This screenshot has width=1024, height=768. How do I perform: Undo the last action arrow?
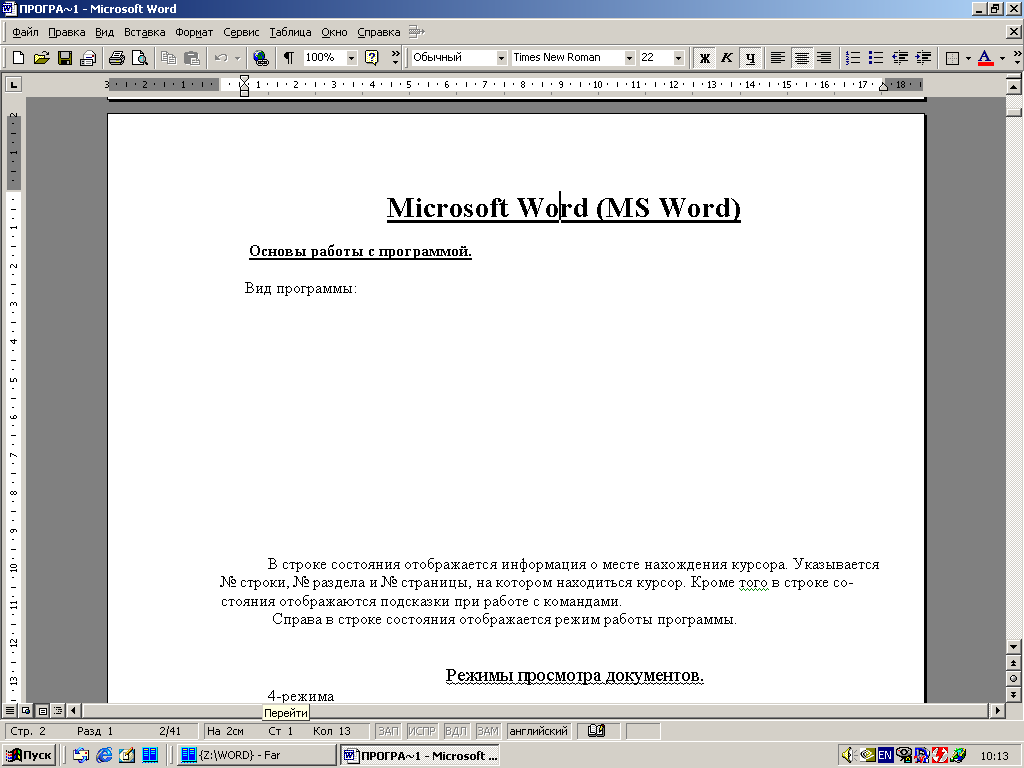coord(221,57)
